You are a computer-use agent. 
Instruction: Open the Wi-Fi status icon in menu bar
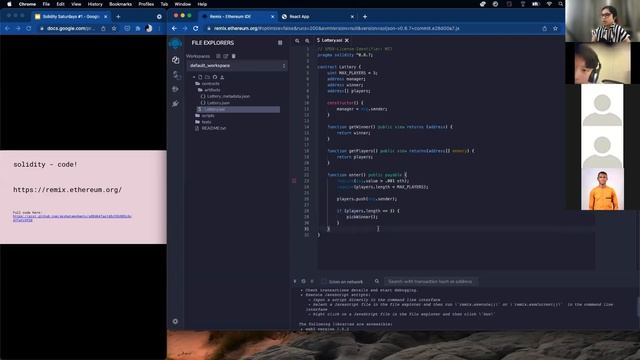point(549,4)
